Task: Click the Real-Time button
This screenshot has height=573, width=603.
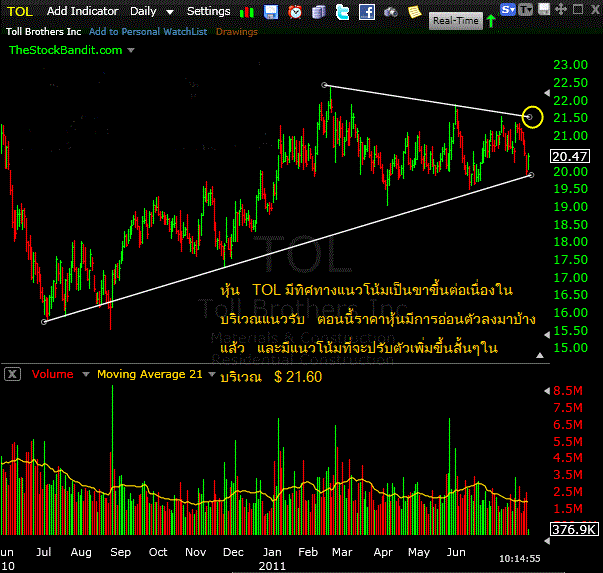Action: pyautogui.click(x=456, y=20)
